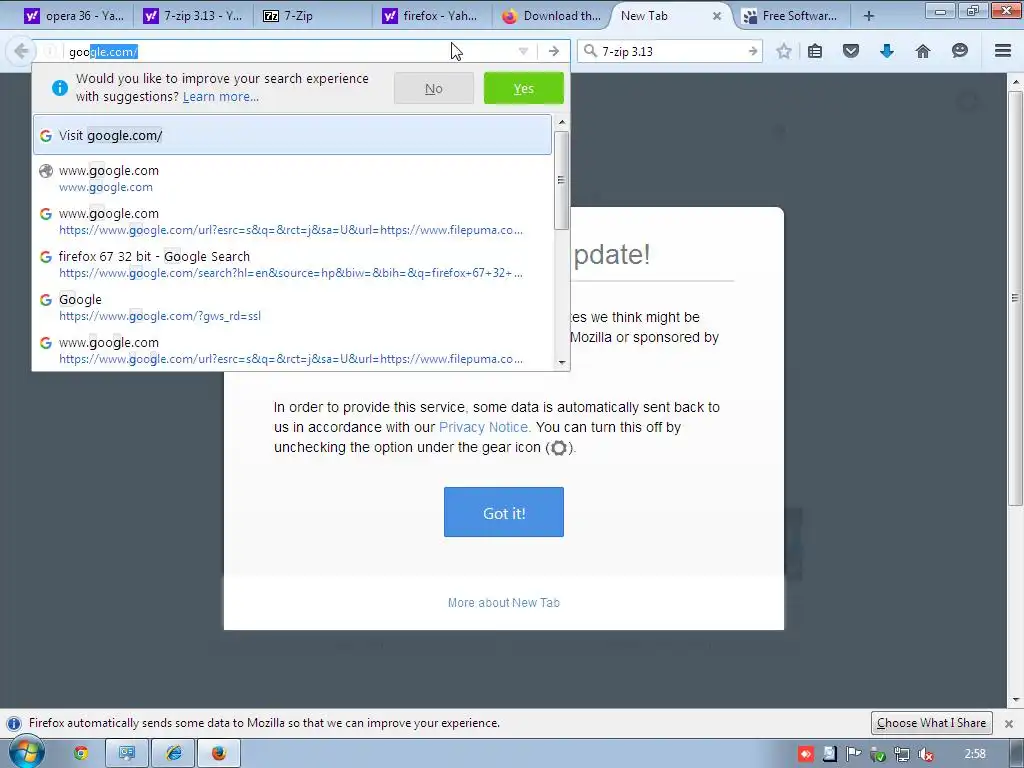
Task: Open the Windows Start menu
Action: coord(27,753)
